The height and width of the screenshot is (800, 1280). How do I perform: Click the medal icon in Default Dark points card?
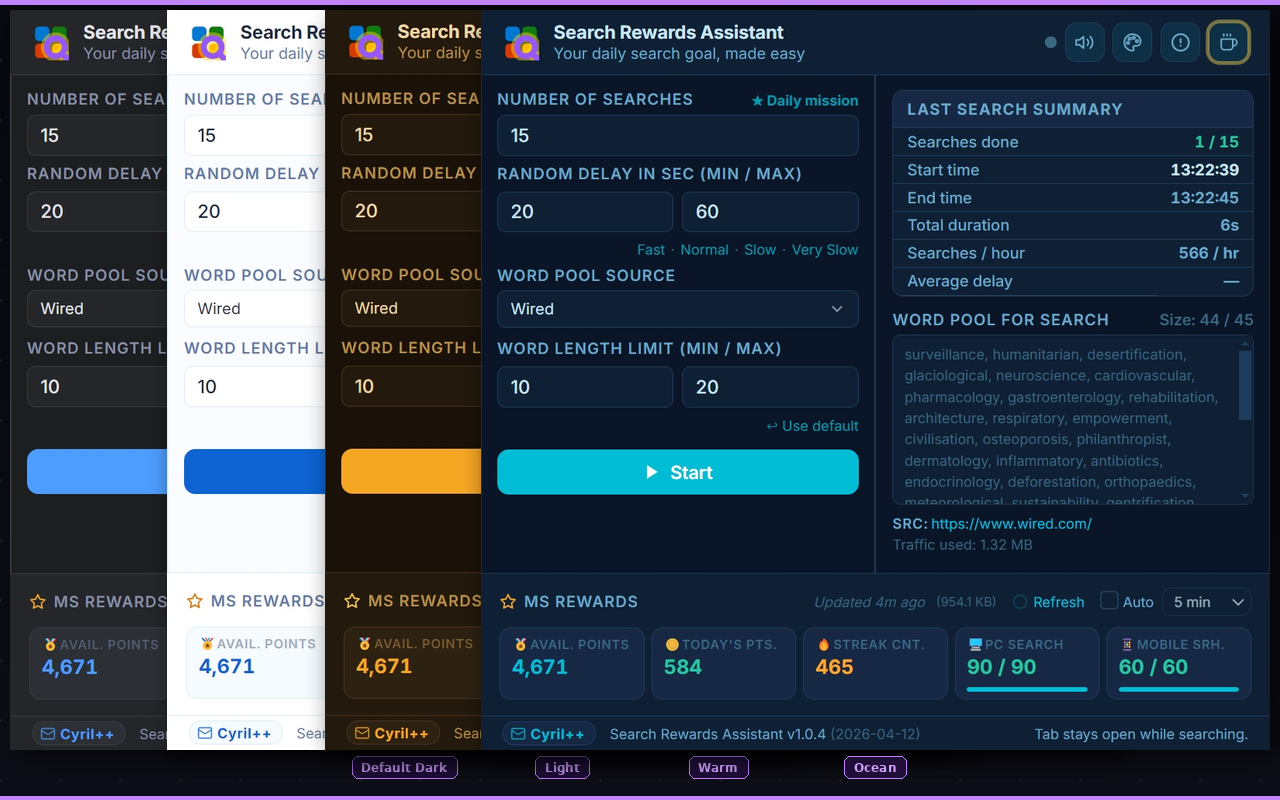click(x=50, y=645)
